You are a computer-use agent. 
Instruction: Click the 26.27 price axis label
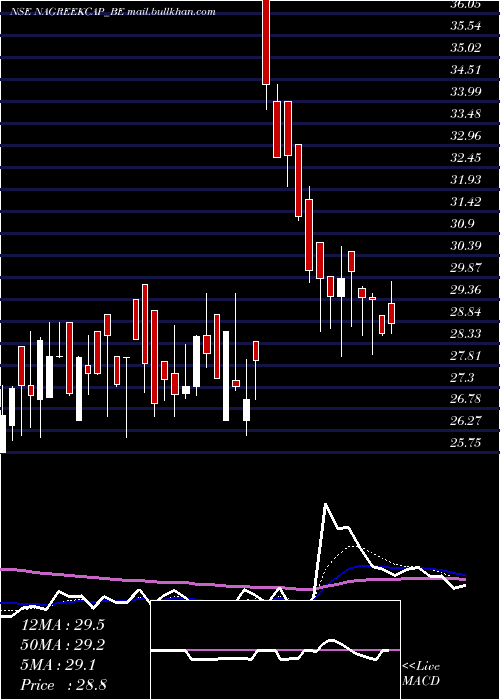(466, 421)
